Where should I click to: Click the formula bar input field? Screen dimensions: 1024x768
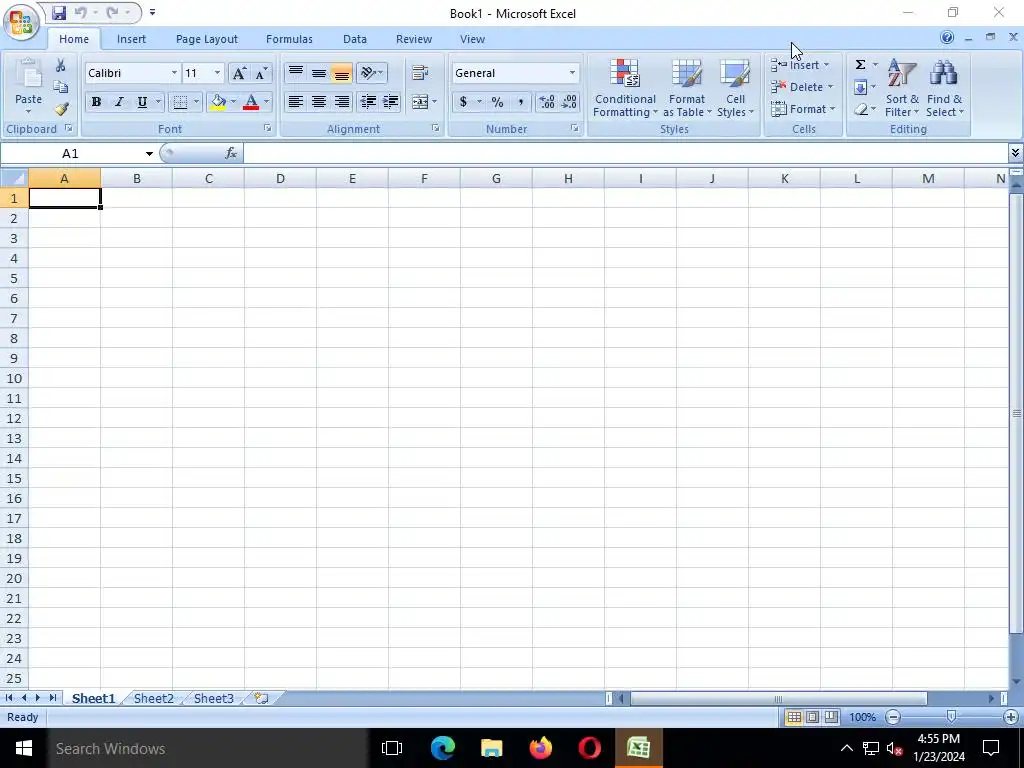coord(626,153)
